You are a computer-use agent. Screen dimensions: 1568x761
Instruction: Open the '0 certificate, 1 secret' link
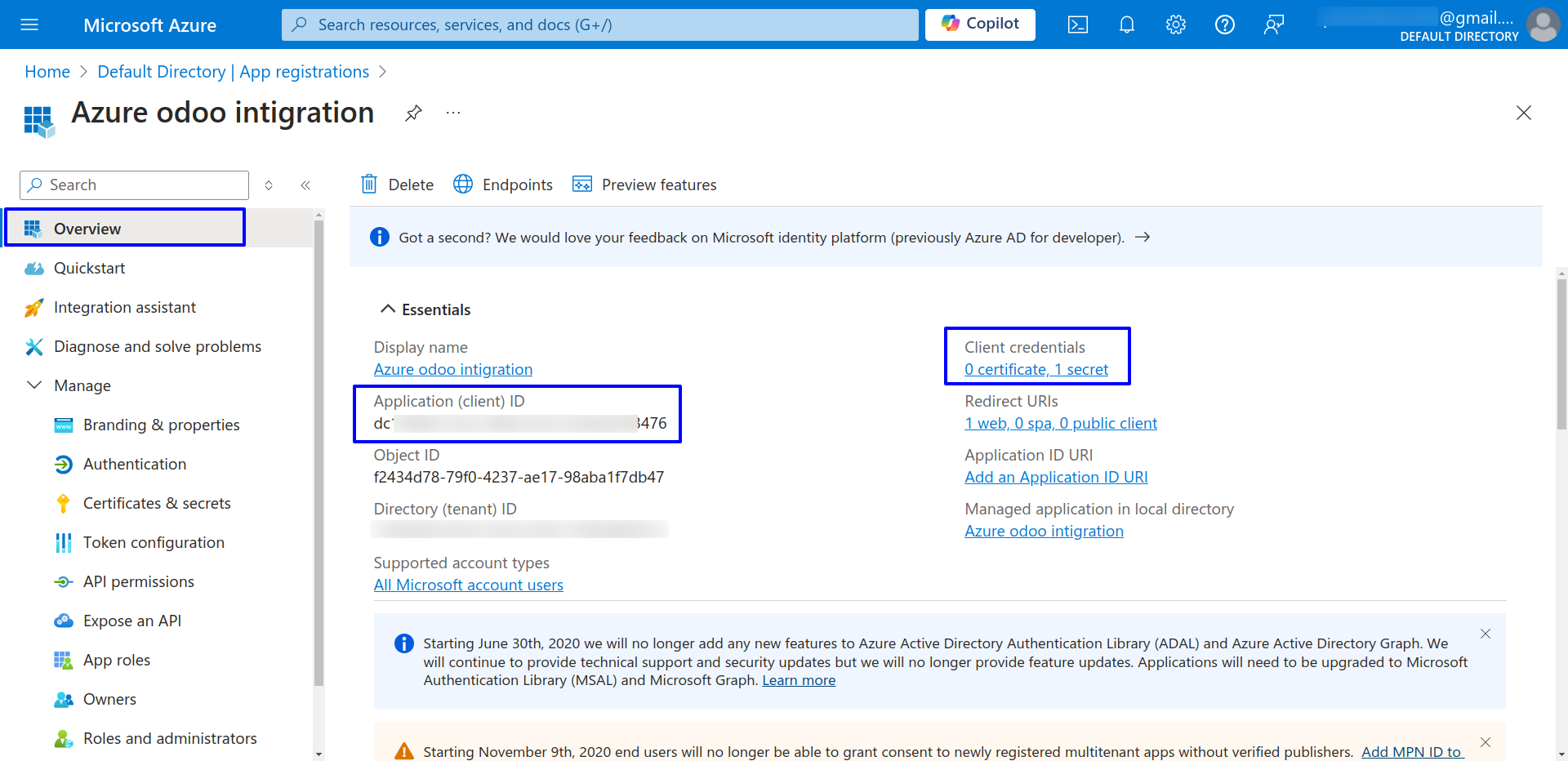1036,369
